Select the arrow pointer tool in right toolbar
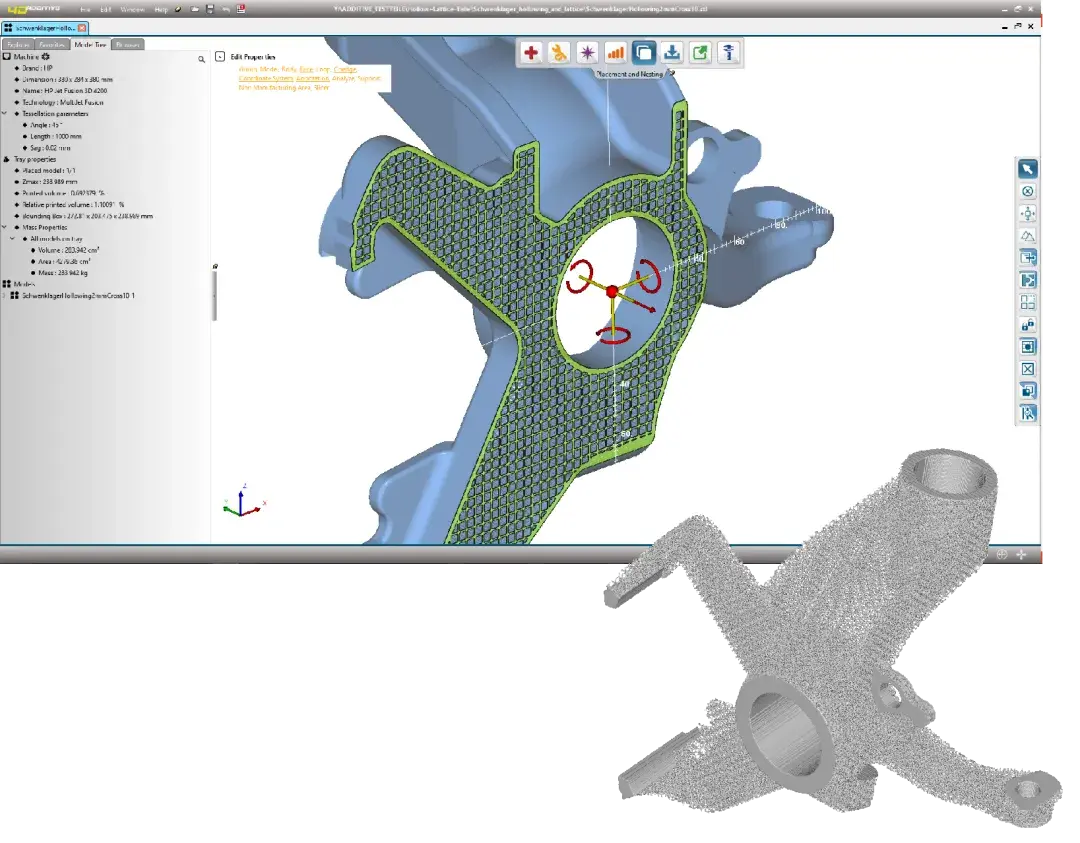Screen dimensions: 1080x843 pyautogui.click(x=1027, y=169)
